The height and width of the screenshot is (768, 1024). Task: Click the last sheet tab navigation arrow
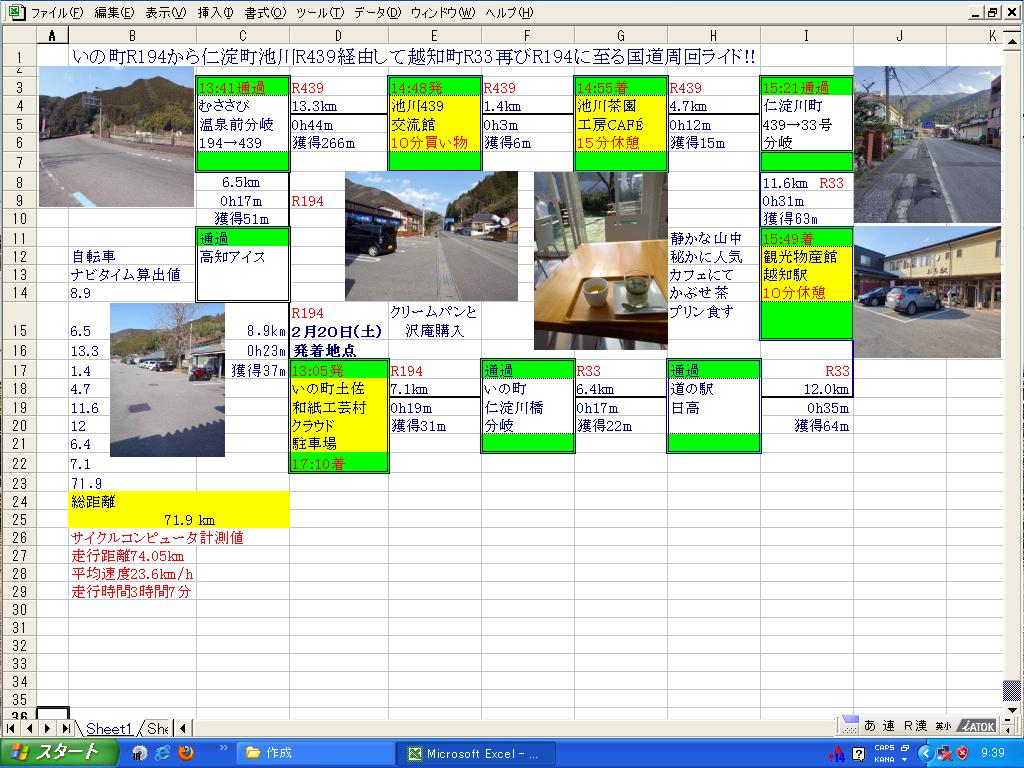point(65,729)
